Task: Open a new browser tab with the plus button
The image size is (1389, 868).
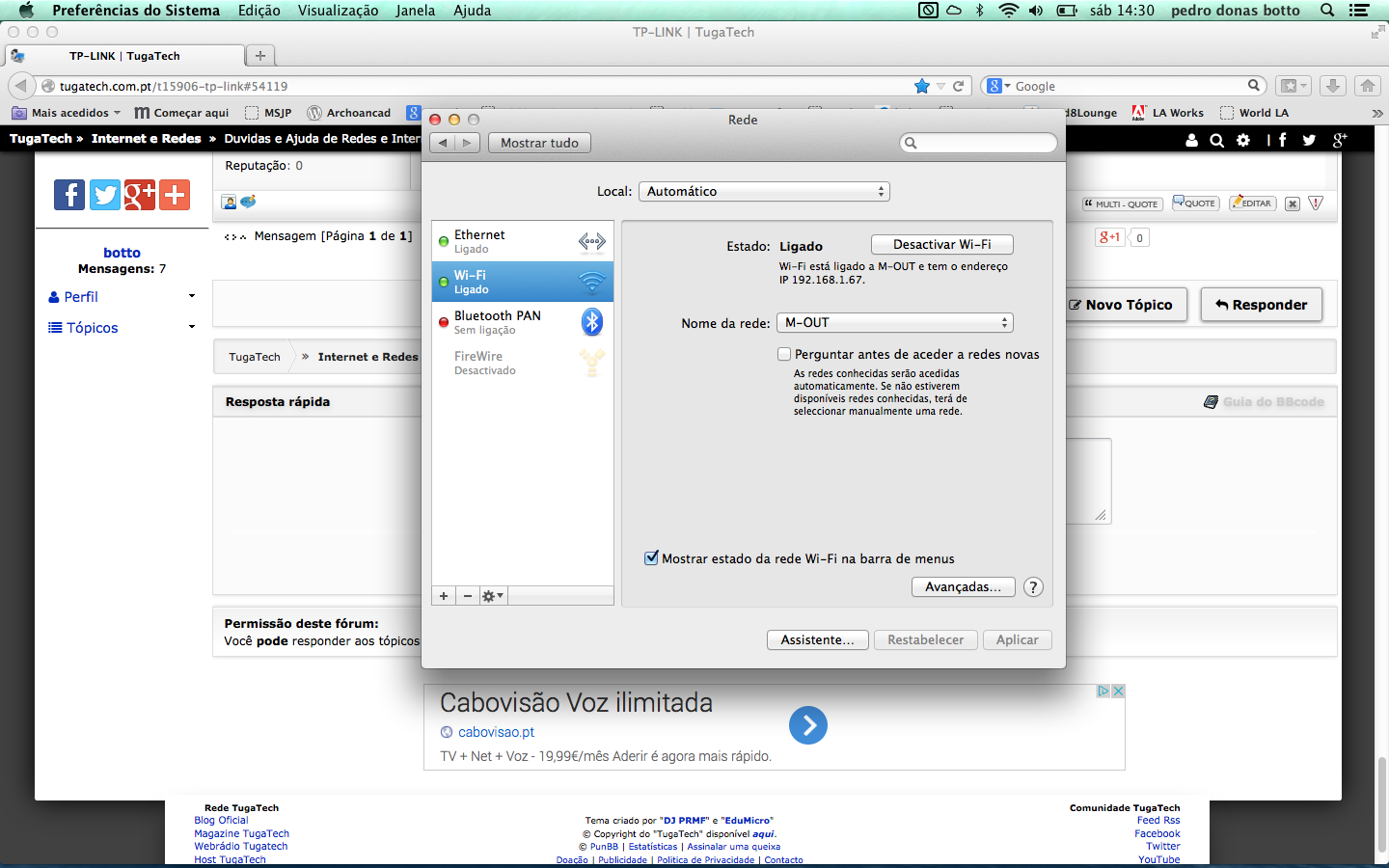Action: pos(260,56)
